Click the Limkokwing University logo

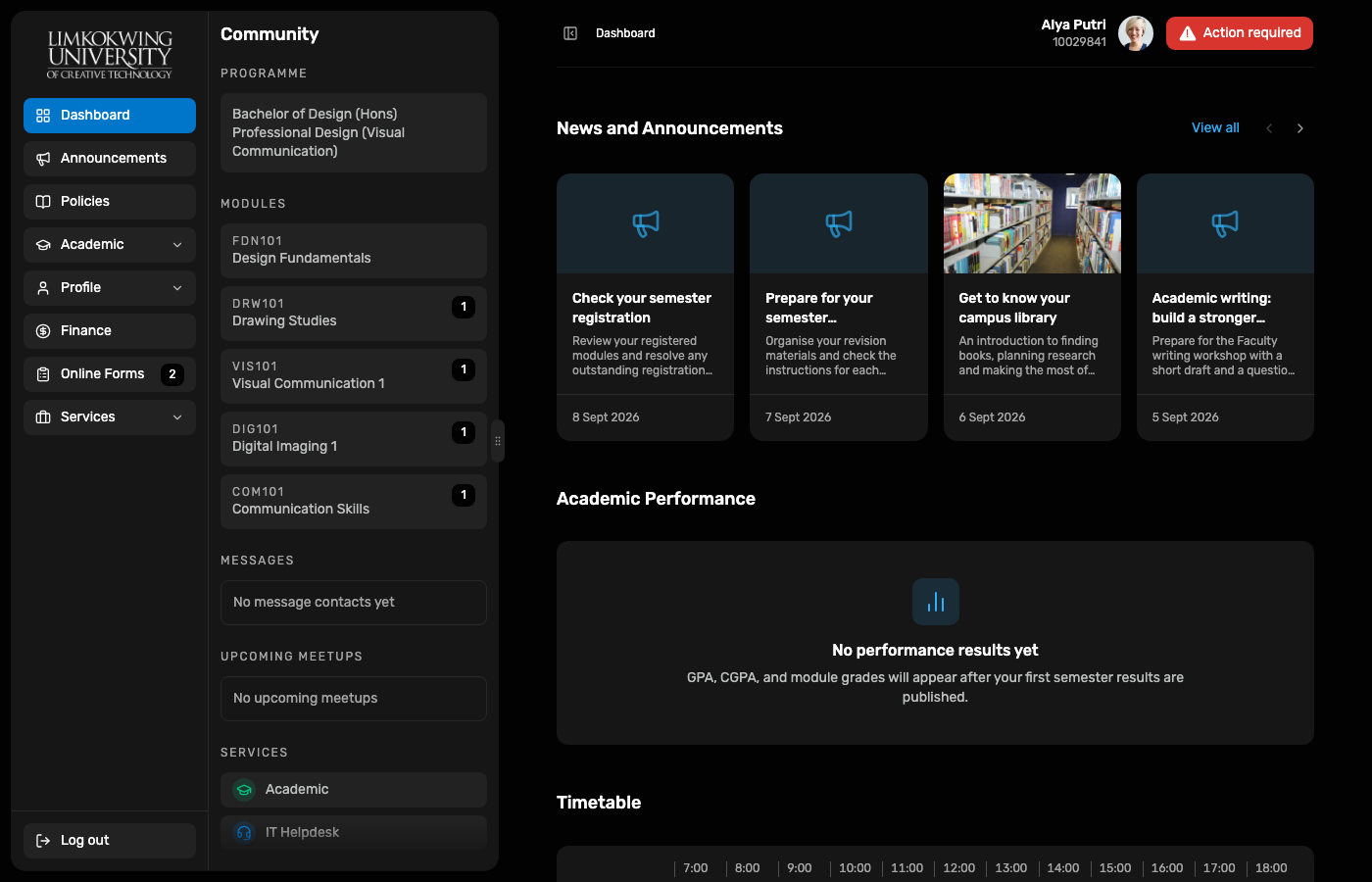click(x=110, y=54)
